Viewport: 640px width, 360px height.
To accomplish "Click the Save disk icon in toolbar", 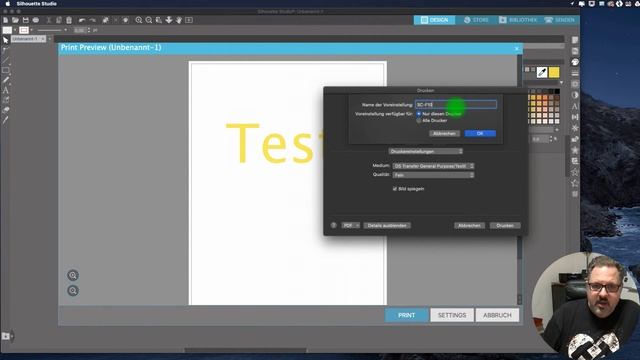I will [26, 20].
